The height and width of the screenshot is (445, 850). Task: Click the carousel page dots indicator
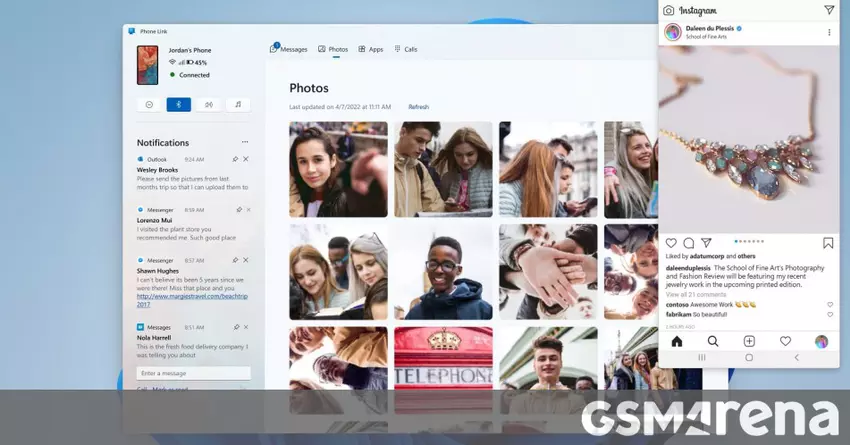pos(749,241)
